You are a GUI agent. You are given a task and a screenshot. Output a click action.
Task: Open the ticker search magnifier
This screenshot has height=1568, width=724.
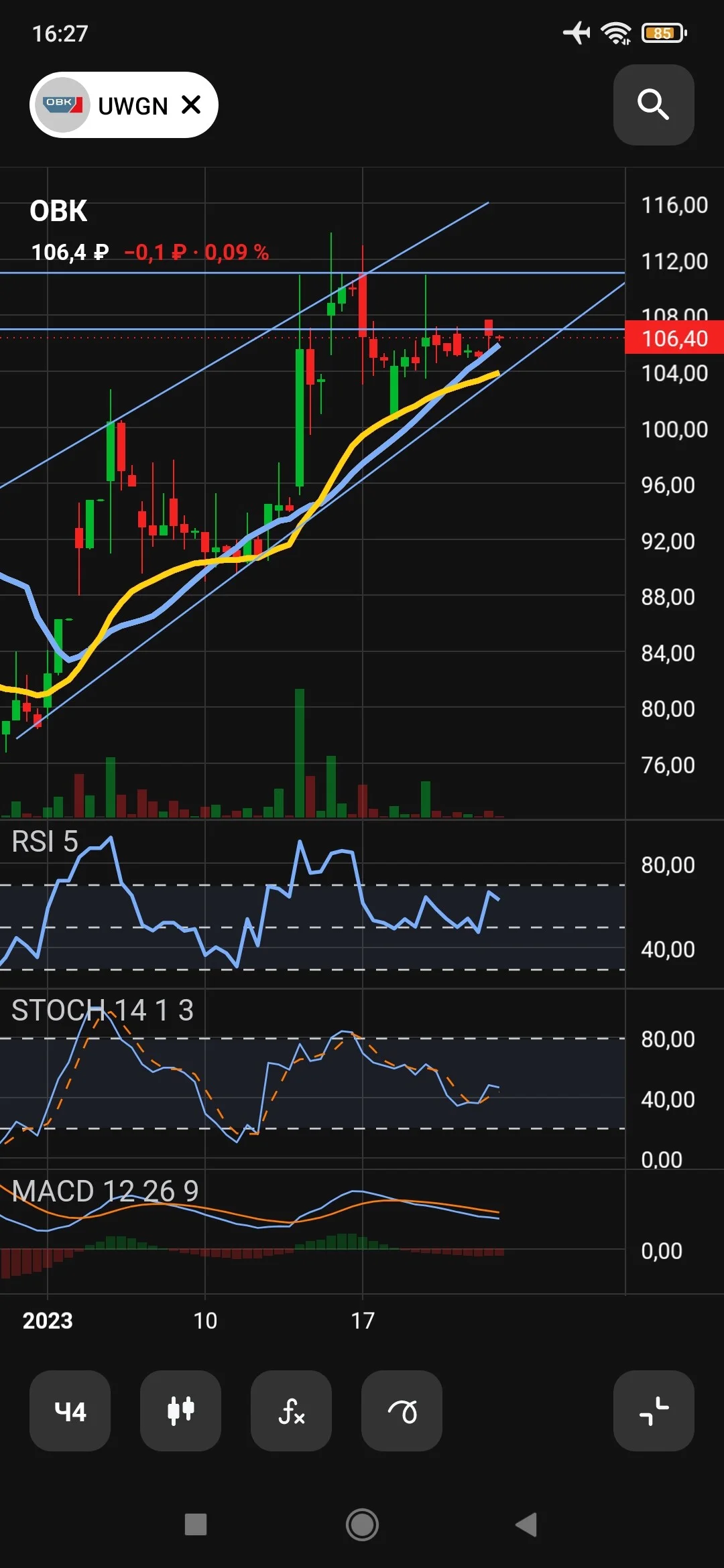pos(654,105)
